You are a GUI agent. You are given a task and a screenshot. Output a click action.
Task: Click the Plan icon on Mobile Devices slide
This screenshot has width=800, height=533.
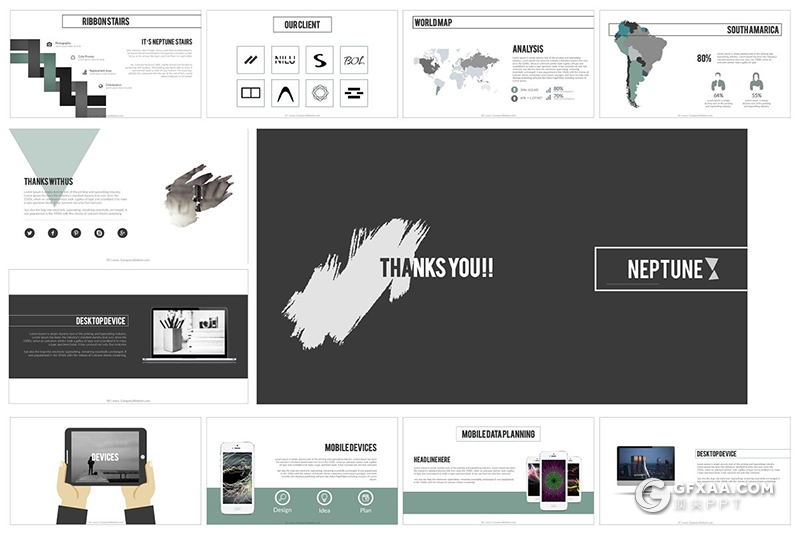366,497
